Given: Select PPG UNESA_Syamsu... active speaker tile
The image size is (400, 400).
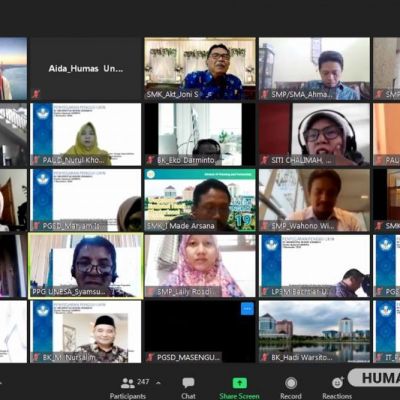Looking at the screenshot, I should click(86, 266).
